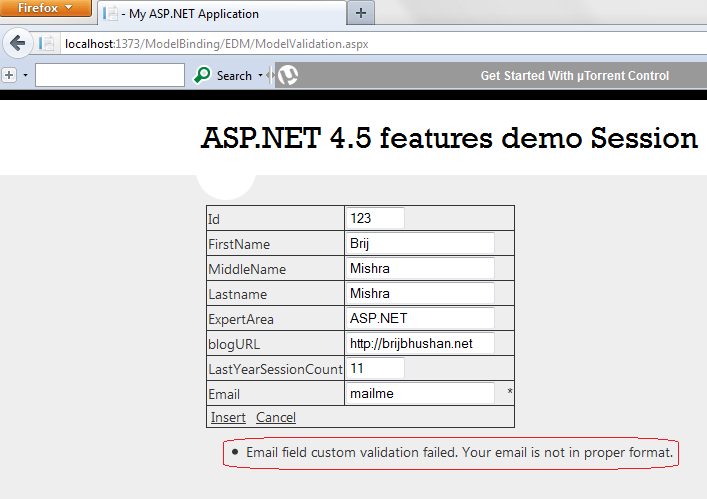Click the toolbar search text box
Viewport: 707px width, 499px height.
pyautogui.click(x=110, y=75)
